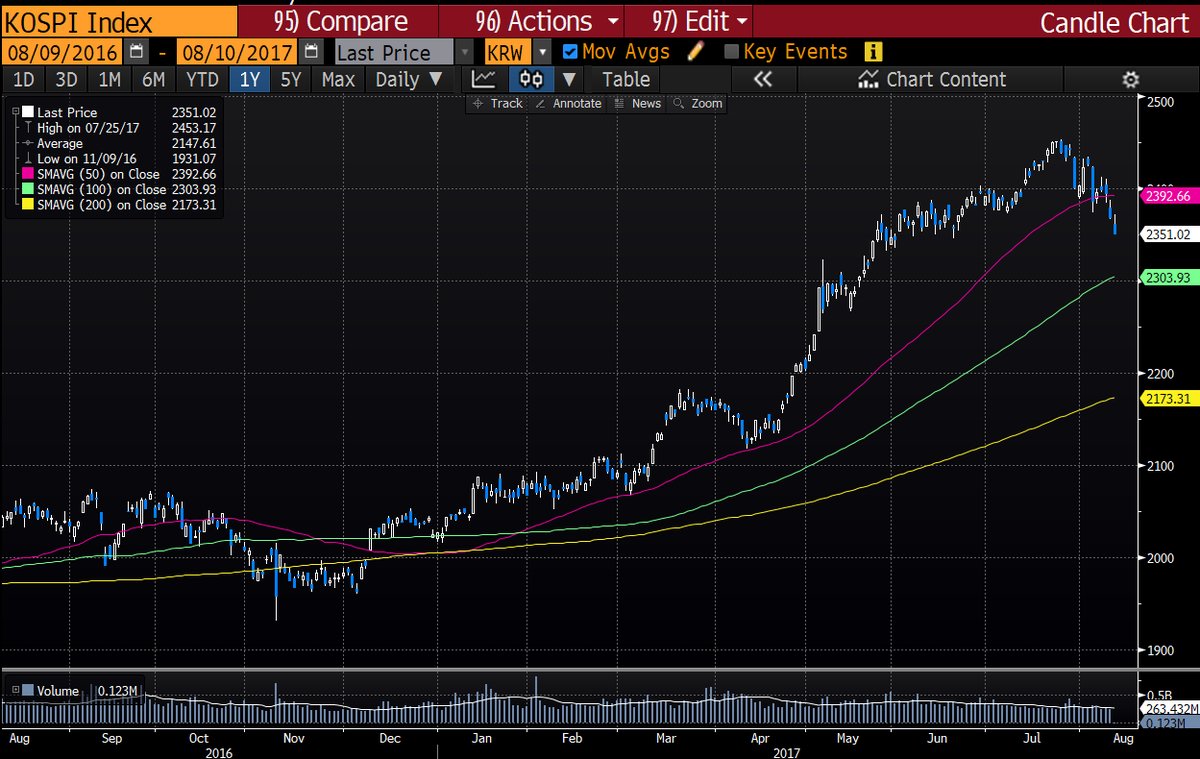
Task: Open chart settings gear
Action: (x=1131, y=80)
